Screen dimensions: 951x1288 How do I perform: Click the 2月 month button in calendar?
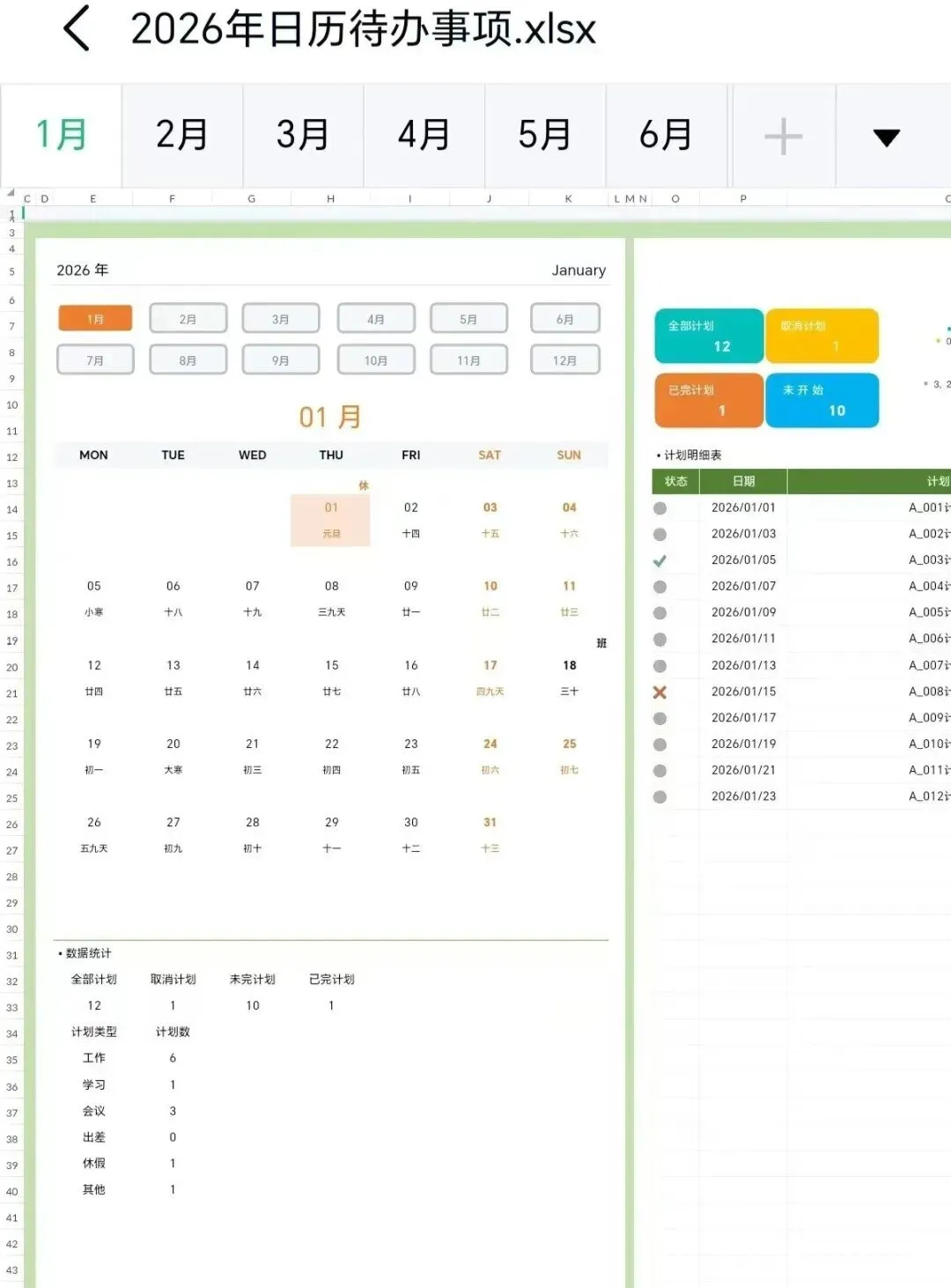(x=188, y=318)
